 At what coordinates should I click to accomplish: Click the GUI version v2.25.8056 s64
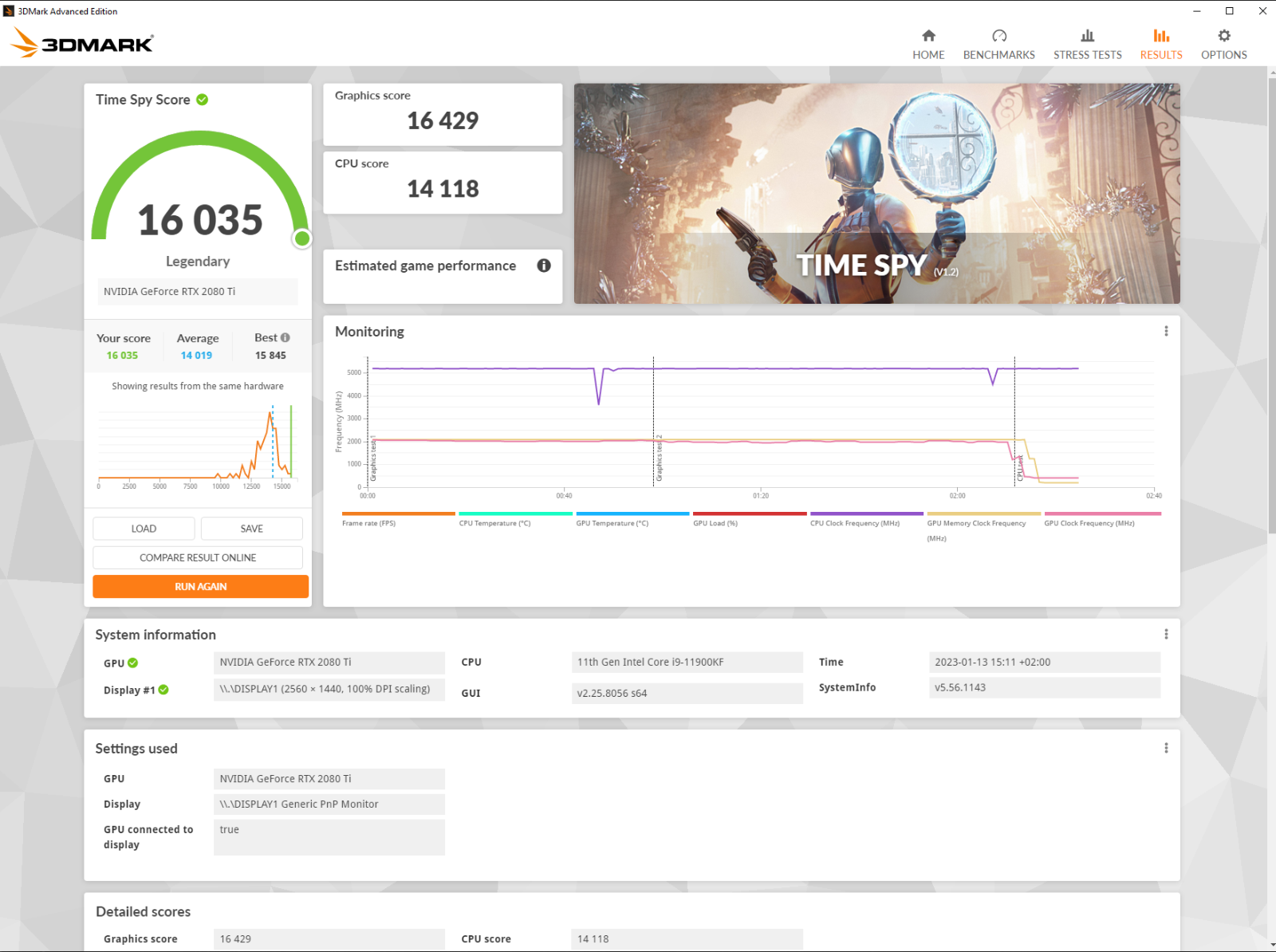[x=687, y=693]
